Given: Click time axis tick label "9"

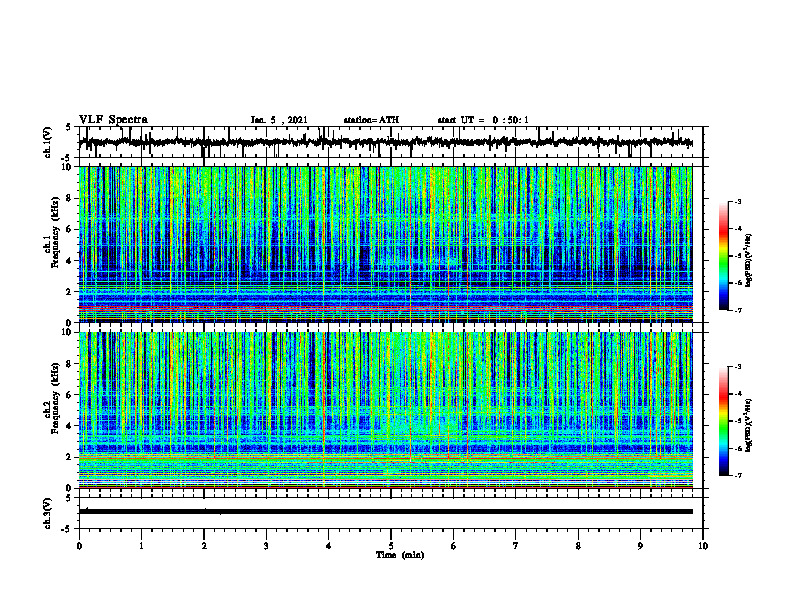Looking at the screenshot, I should point(640,546).
